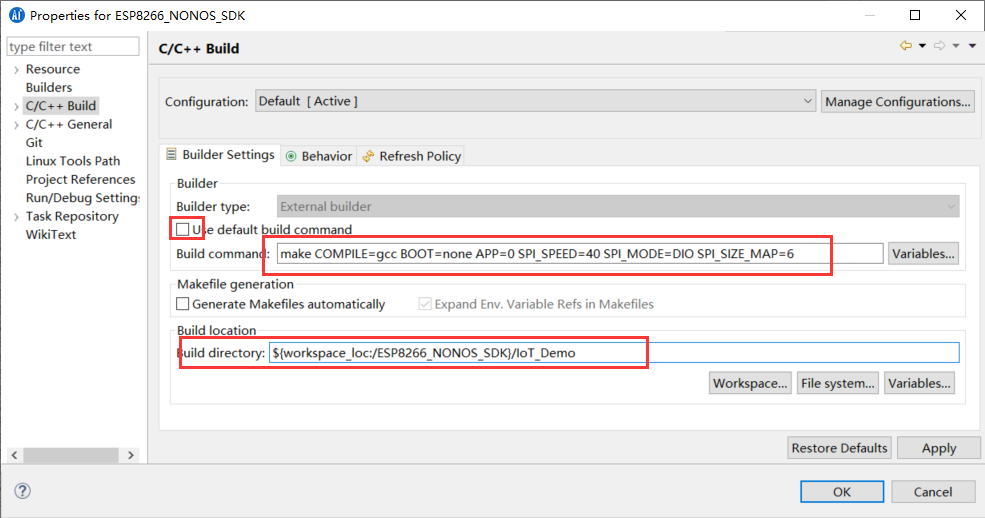The width and height of the screenshot is (985, 518).
Task: Switch to the Refresh Policy tab
Action: pyautogui.click(x=411, y=156)
